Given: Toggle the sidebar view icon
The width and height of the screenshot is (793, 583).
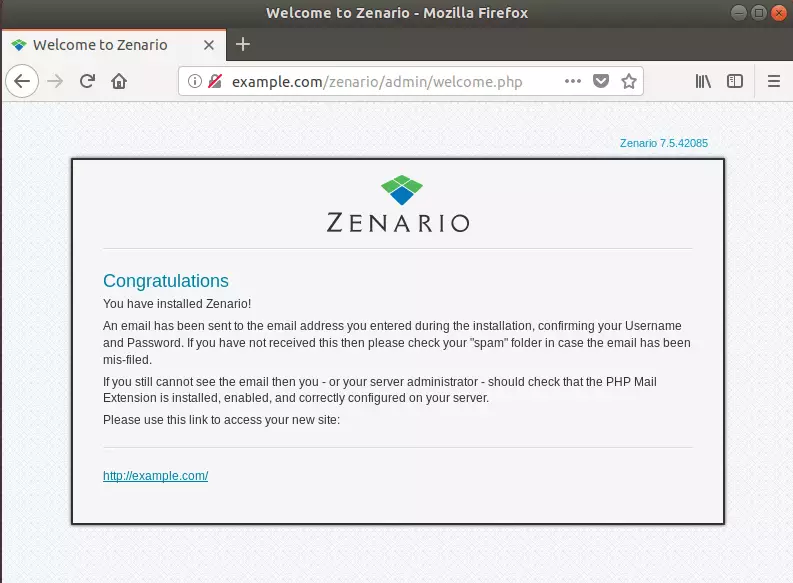Looking at the screenshot, I should pos(735,81).
